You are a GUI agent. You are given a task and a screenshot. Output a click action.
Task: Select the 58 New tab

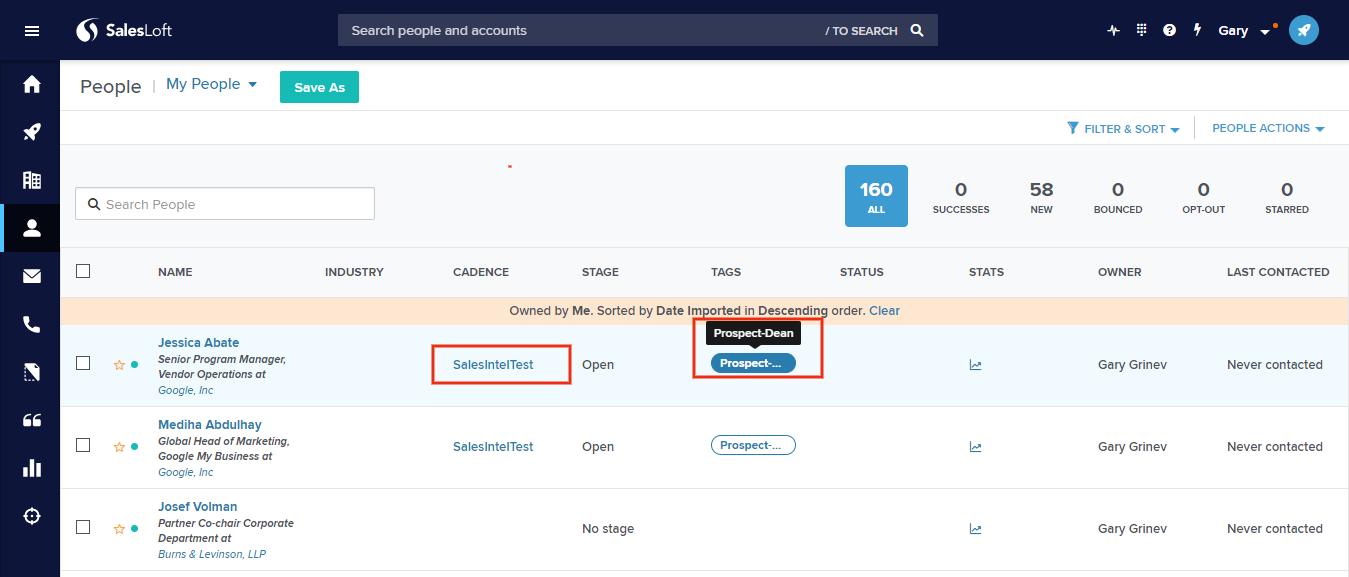point(1042,197)
